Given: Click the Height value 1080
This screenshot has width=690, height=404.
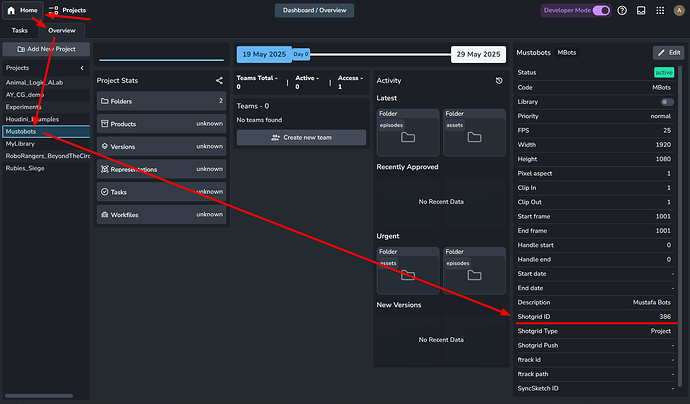Looking at the screenshot, I should click(663, 159).
